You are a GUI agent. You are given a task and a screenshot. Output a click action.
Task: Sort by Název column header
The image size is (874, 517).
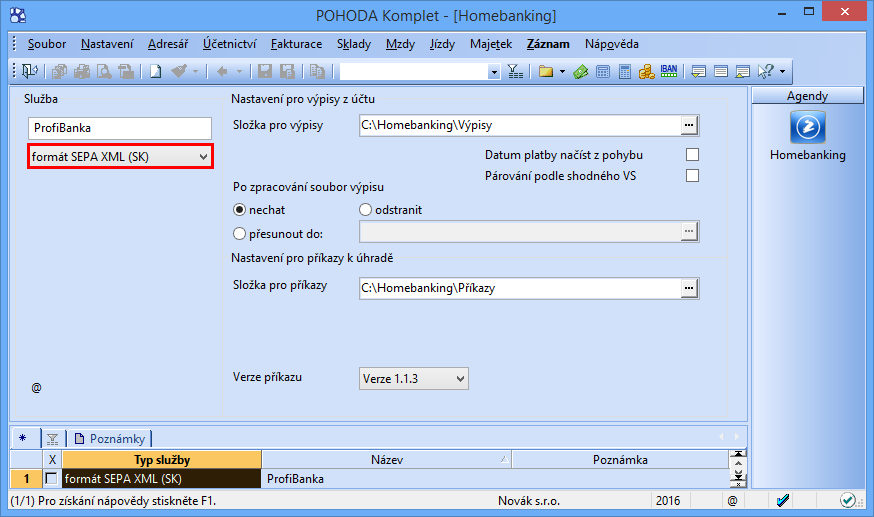coord(386,460)
